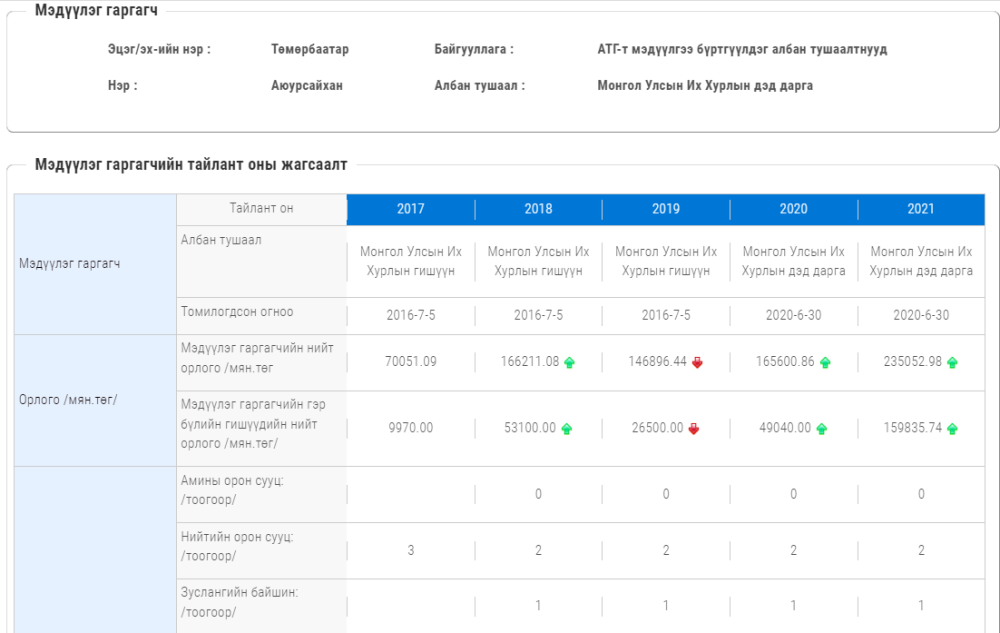
Task: Click the value 165600.86
Action: tap(785, 361)
